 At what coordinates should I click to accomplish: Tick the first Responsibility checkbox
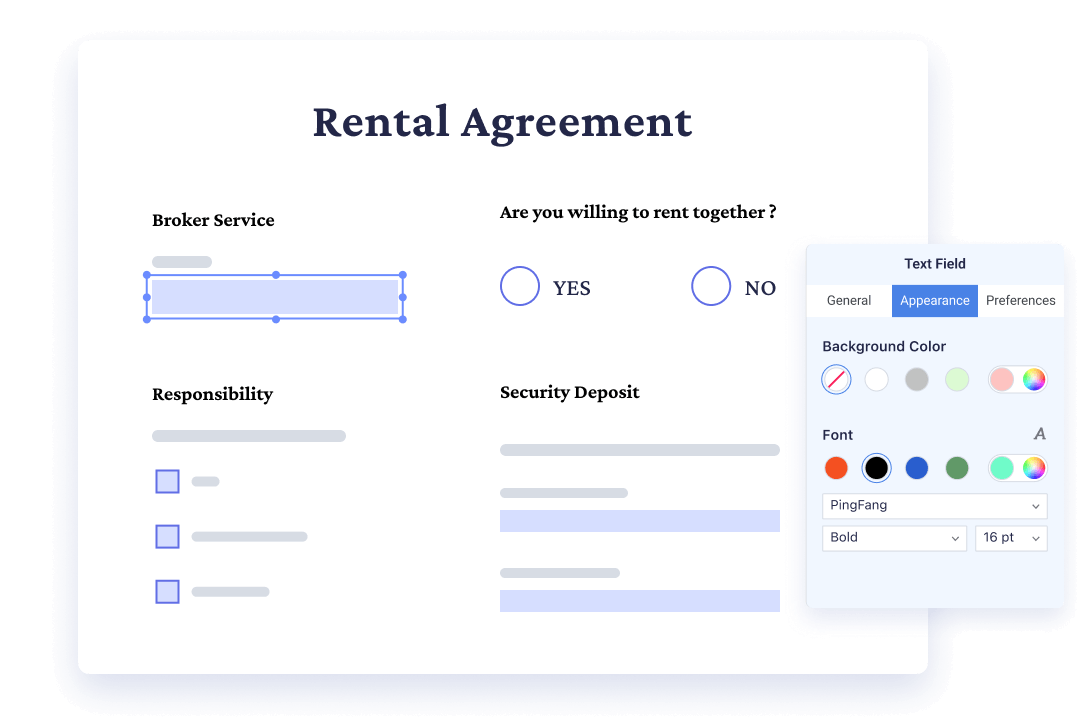tap(167, 482)
